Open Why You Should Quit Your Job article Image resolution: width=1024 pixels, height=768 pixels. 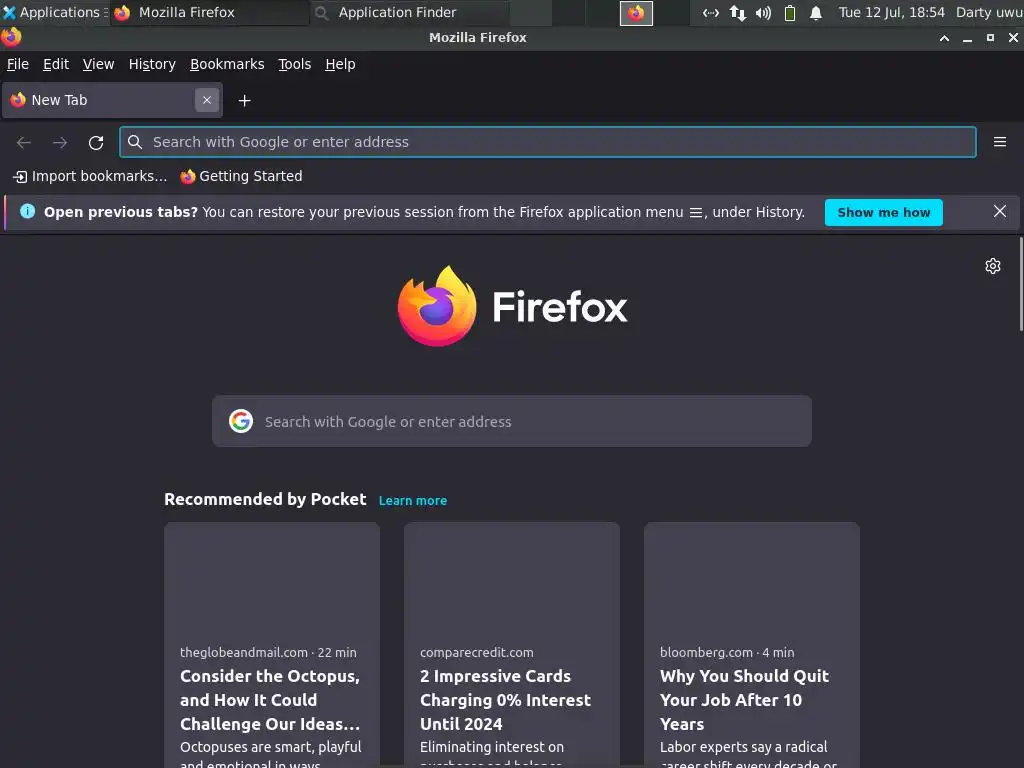(744, 700)
